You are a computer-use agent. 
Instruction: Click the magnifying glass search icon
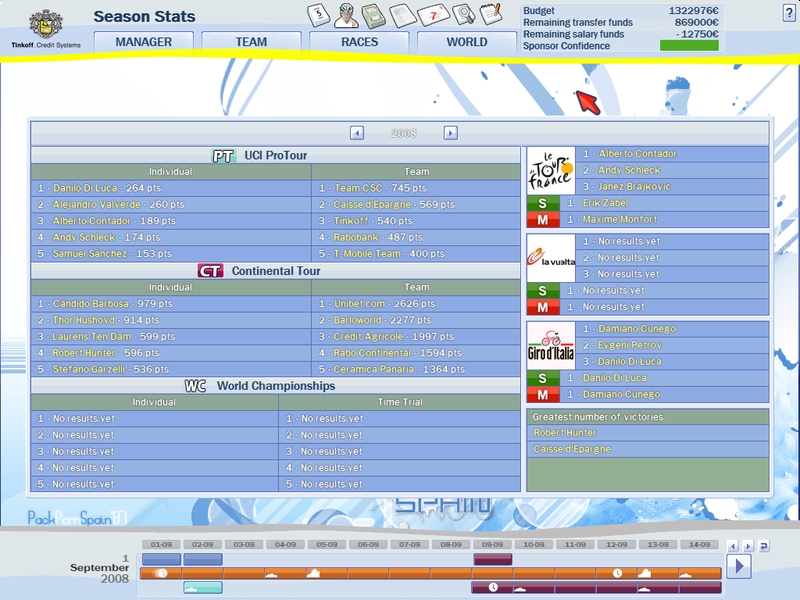click(x=463, y=15)
